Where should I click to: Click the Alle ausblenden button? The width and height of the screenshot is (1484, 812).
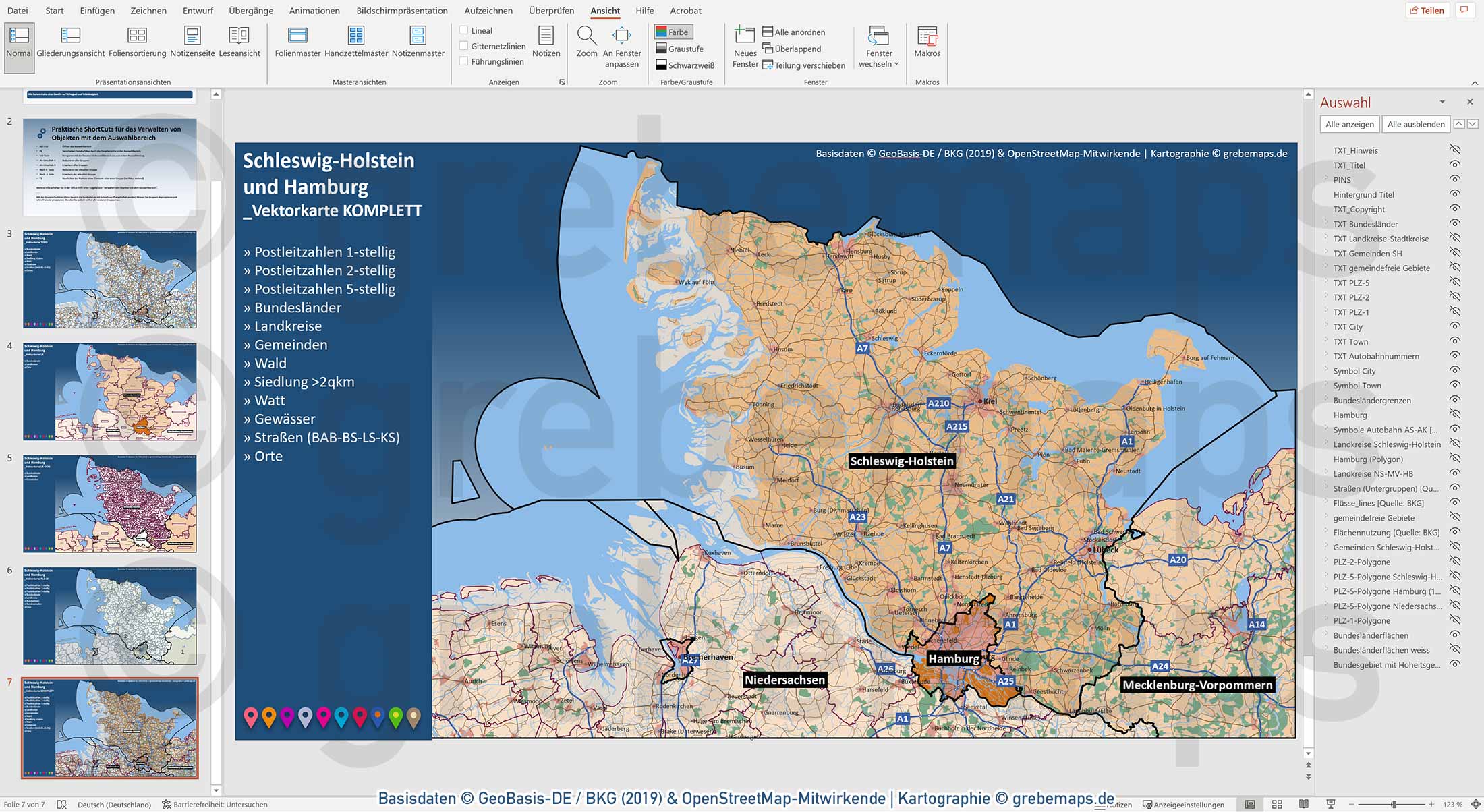point(1415,124)
